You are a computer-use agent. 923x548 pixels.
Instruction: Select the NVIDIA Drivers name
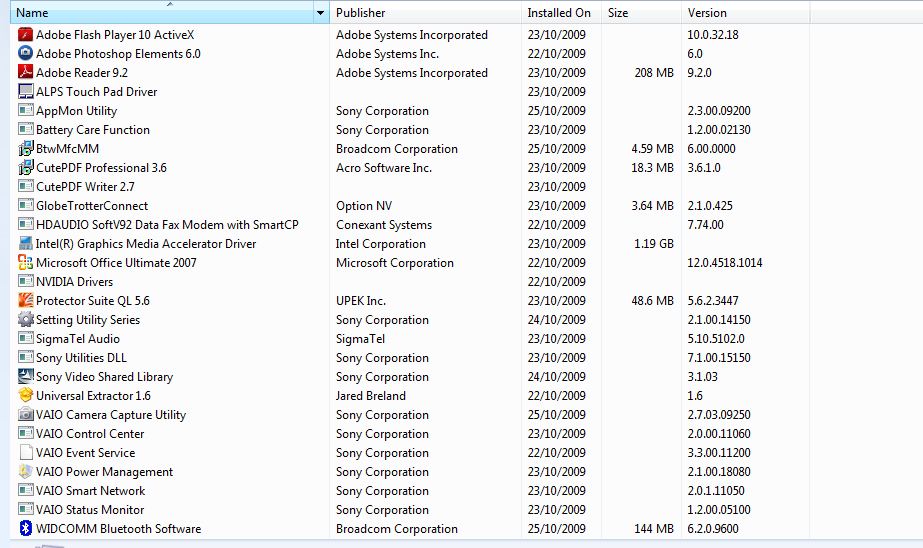pos(74,281)
